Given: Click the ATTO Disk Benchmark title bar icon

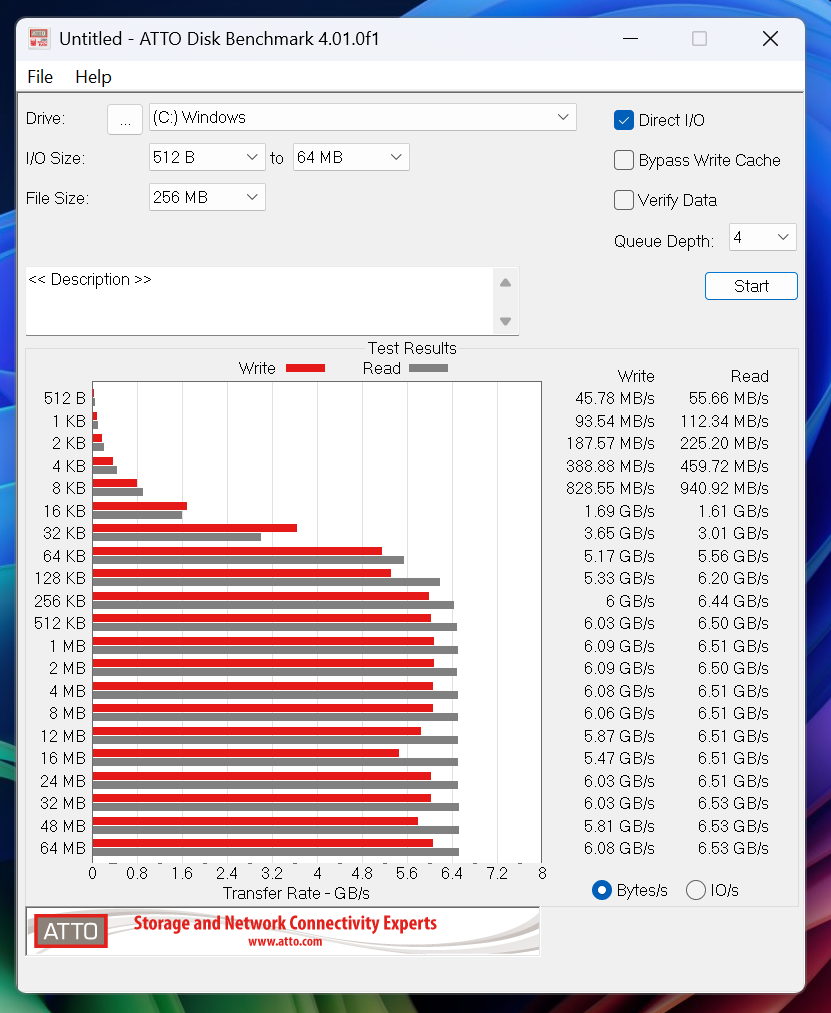Looking at the screenshot, I should (39, 39).
